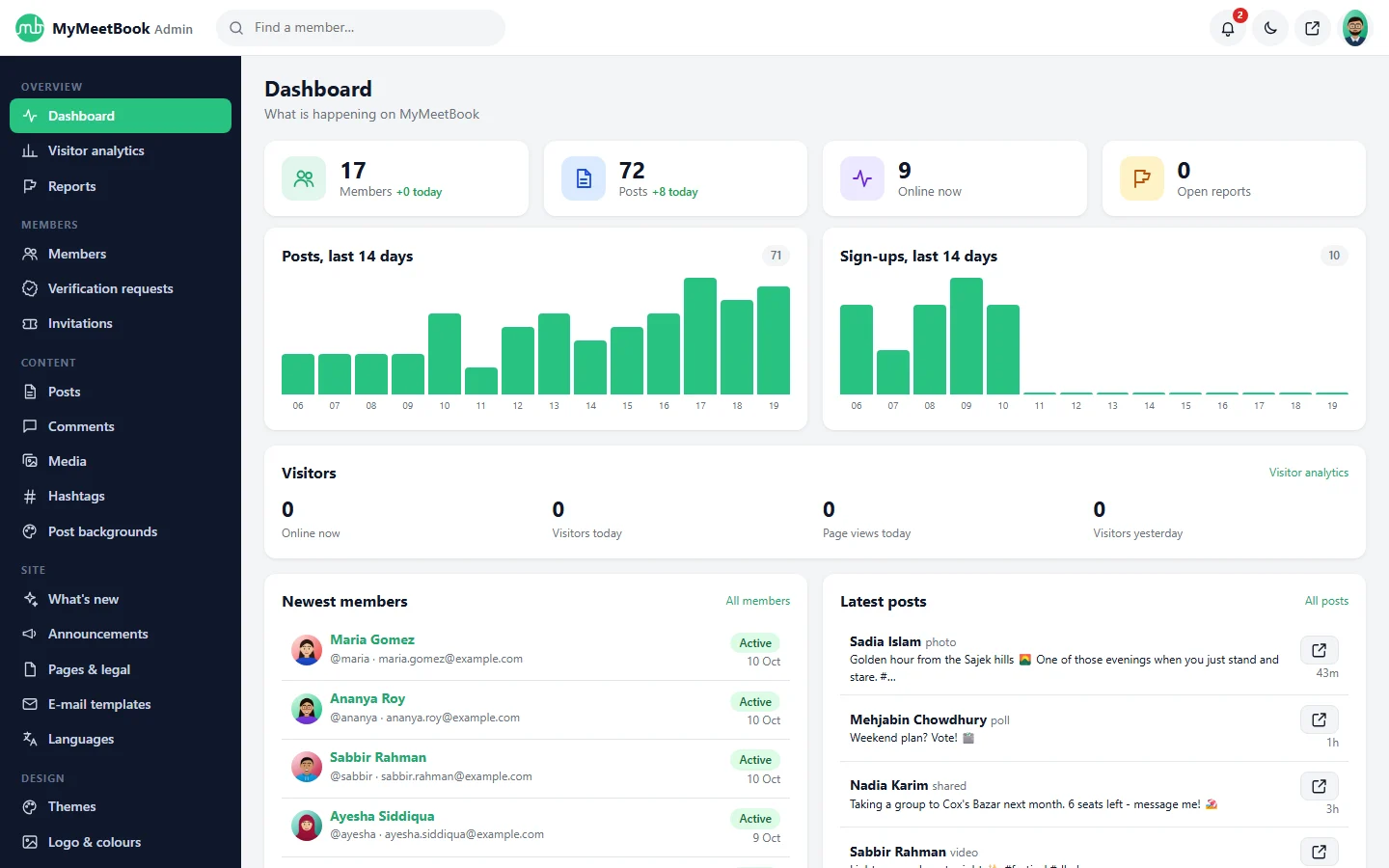The height and width of the screenshot is (868, 1389).
Task: Open Nadia Karim's shared post icon
Action: pyautogui.click(x=1319, y=786)
